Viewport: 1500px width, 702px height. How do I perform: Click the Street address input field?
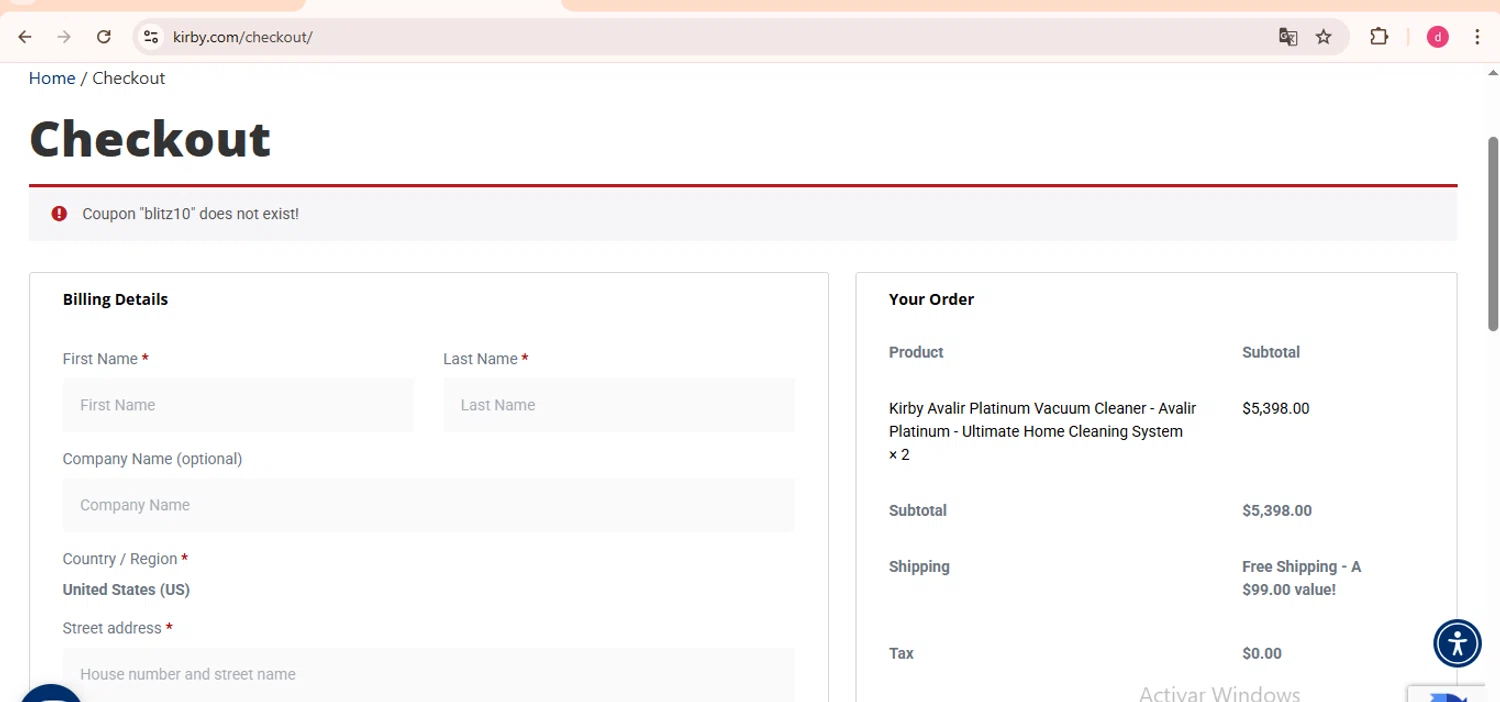428,674
